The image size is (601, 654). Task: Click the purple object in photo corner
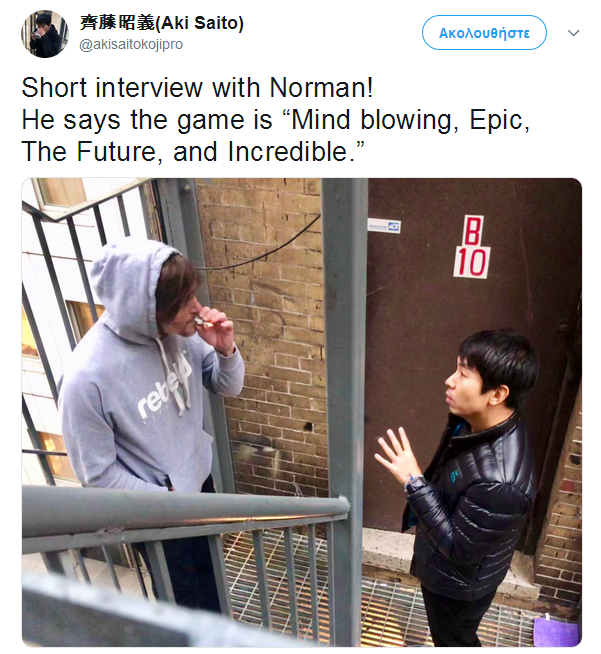[556, 631]
